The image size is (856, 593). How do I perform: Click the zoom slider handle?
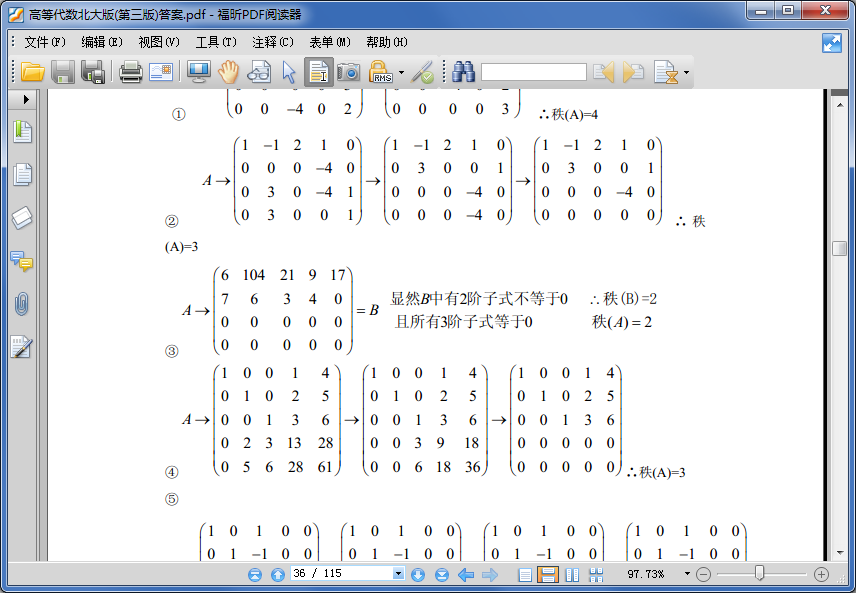759,573
